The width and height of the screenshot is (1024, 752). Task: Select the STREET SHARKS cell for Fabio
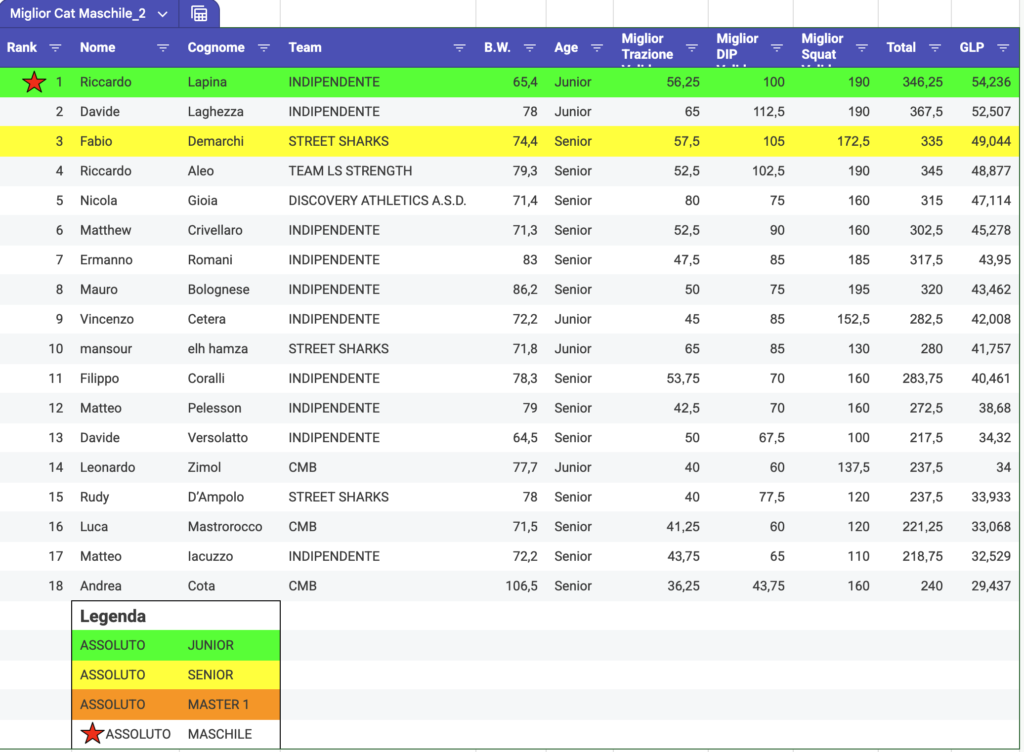tap(338, 142)
